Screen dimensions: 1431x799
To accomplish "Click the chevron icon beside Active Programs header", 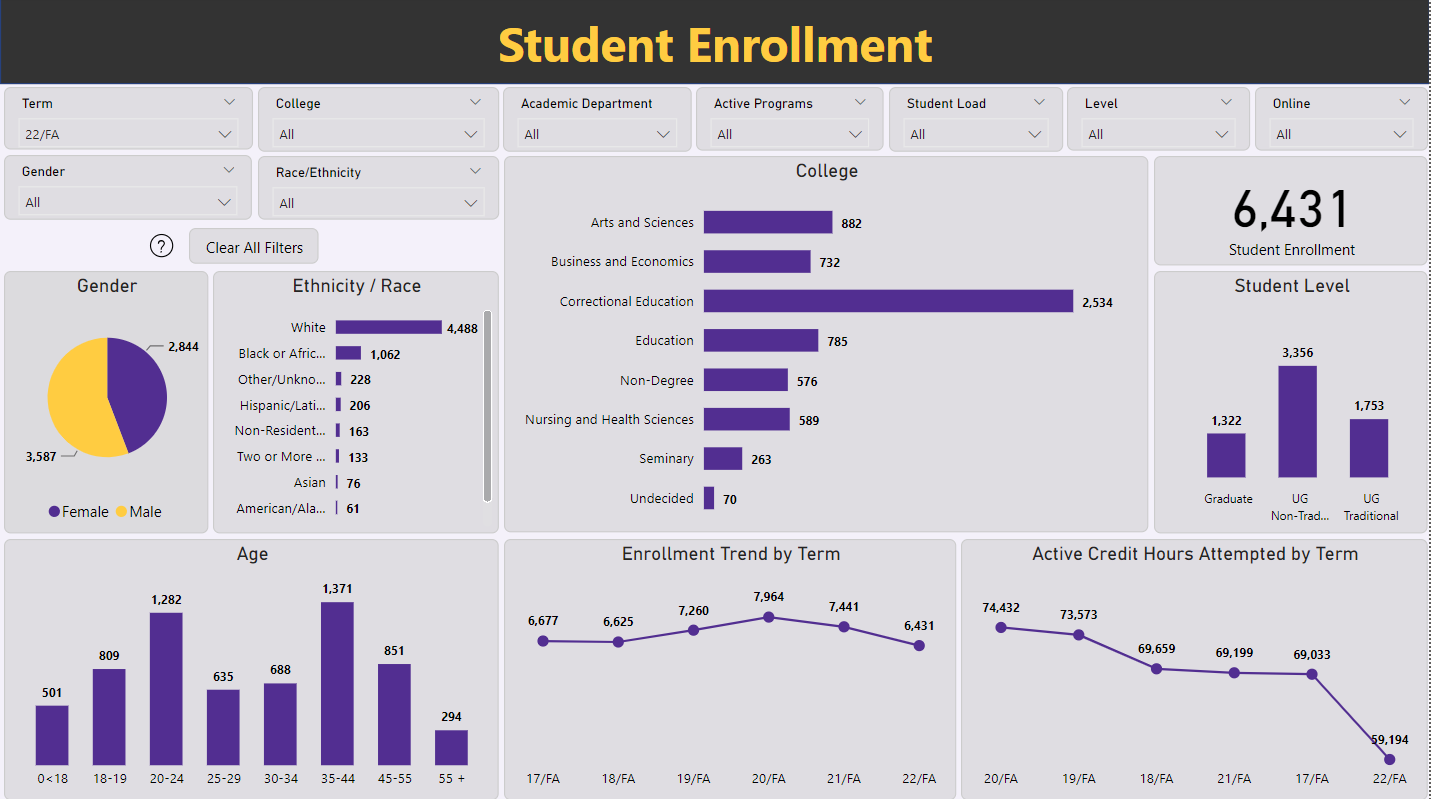I will coord(860,102).
